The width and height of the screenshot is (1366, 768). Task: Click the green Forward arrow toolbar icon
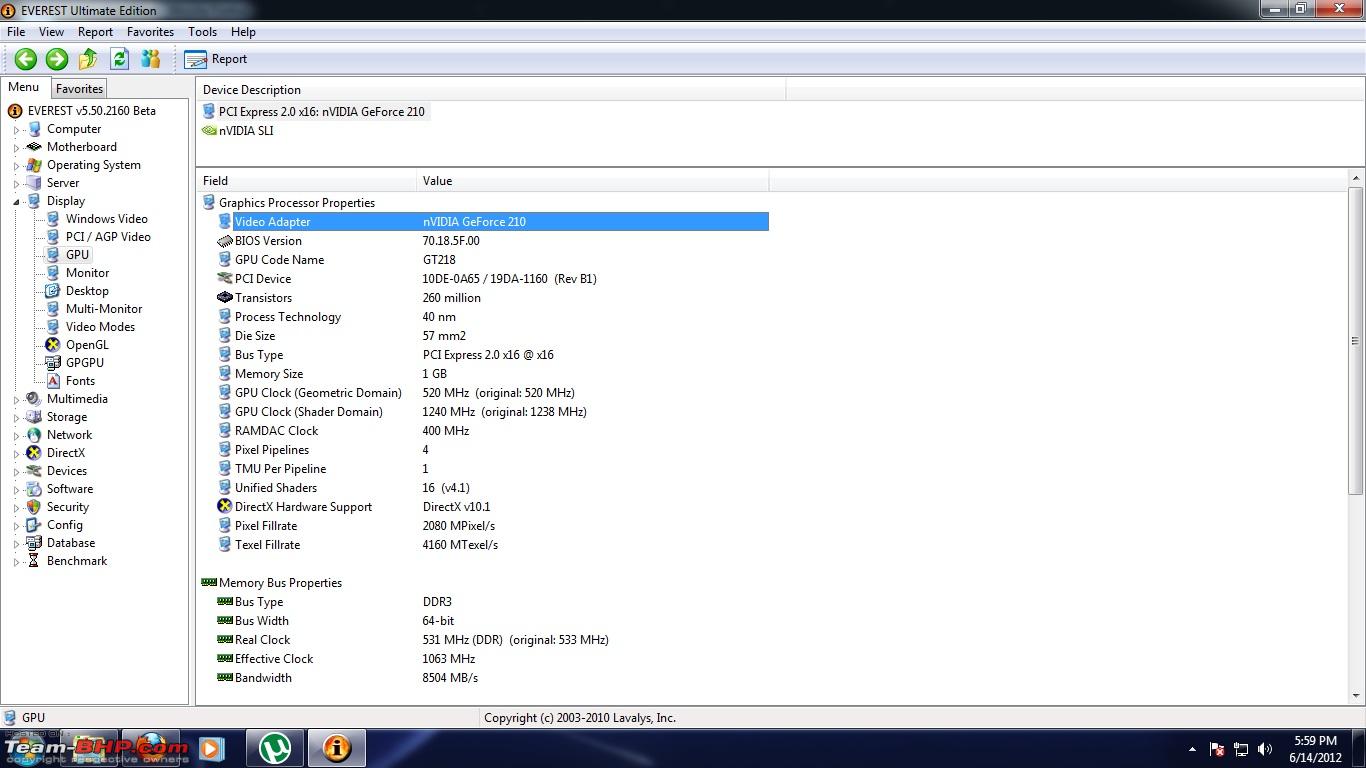[57, 59]
